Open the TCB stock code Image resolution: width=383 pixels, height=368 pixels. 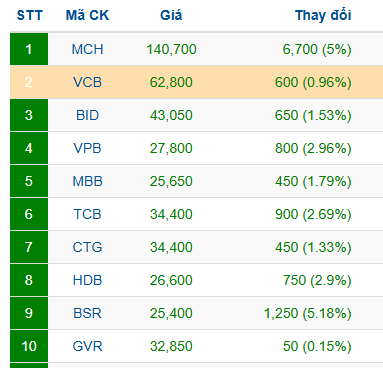pos(87,214)
